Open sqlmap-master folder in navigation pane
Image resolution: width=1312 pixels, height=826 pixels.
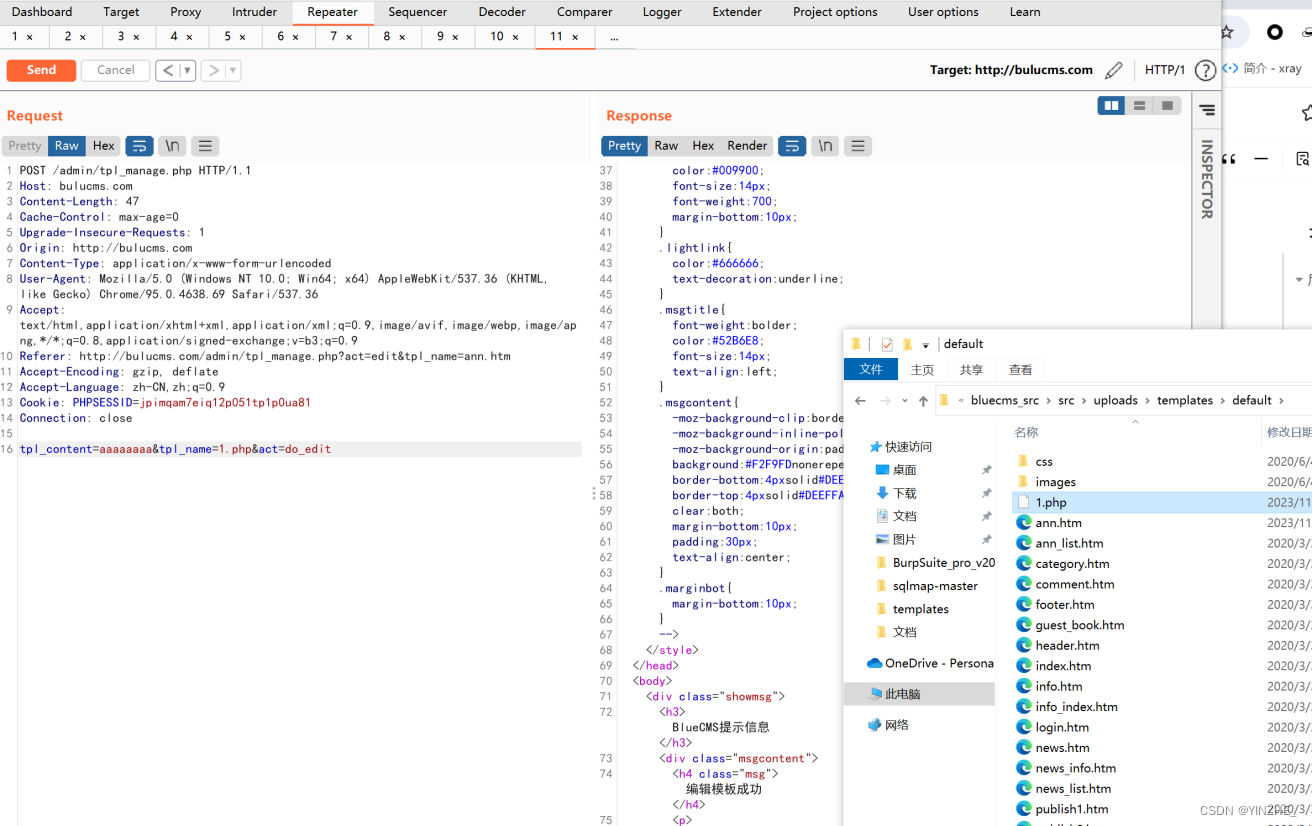point(927,586)
